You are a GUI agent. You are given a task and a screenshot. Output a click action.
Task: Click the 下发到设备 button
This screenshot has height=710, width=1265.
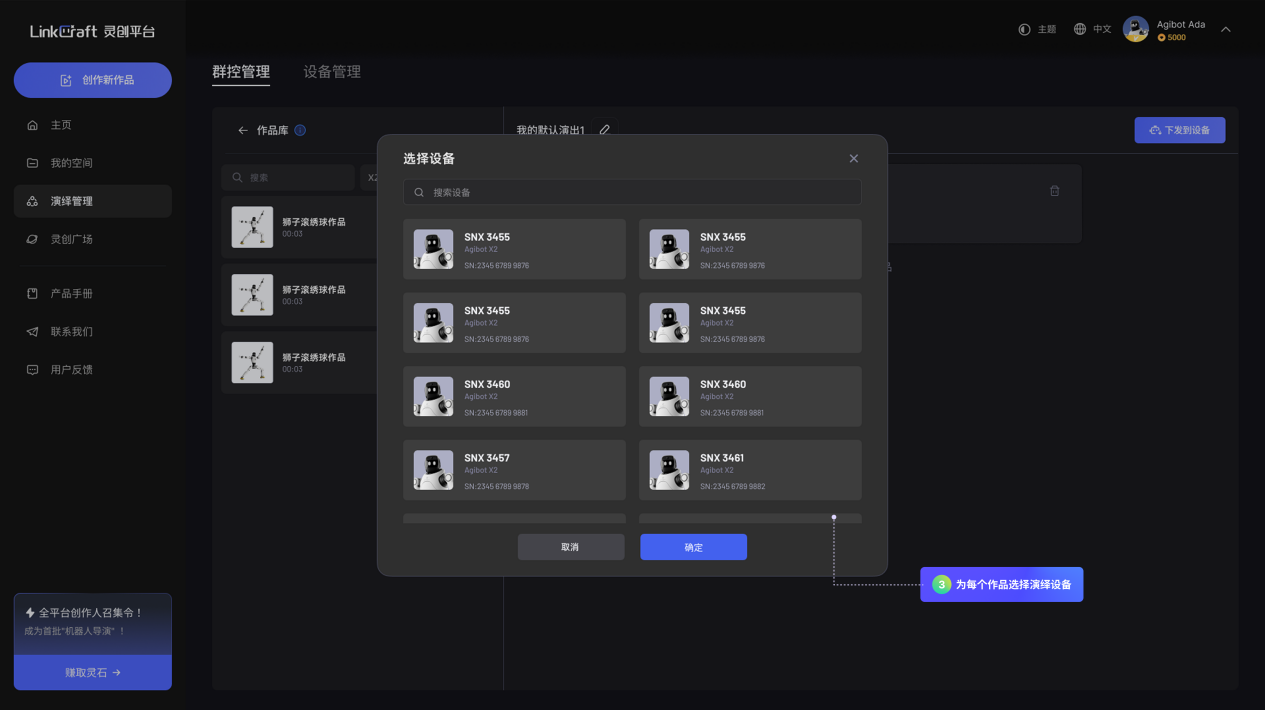click(x=1179, y=130)
